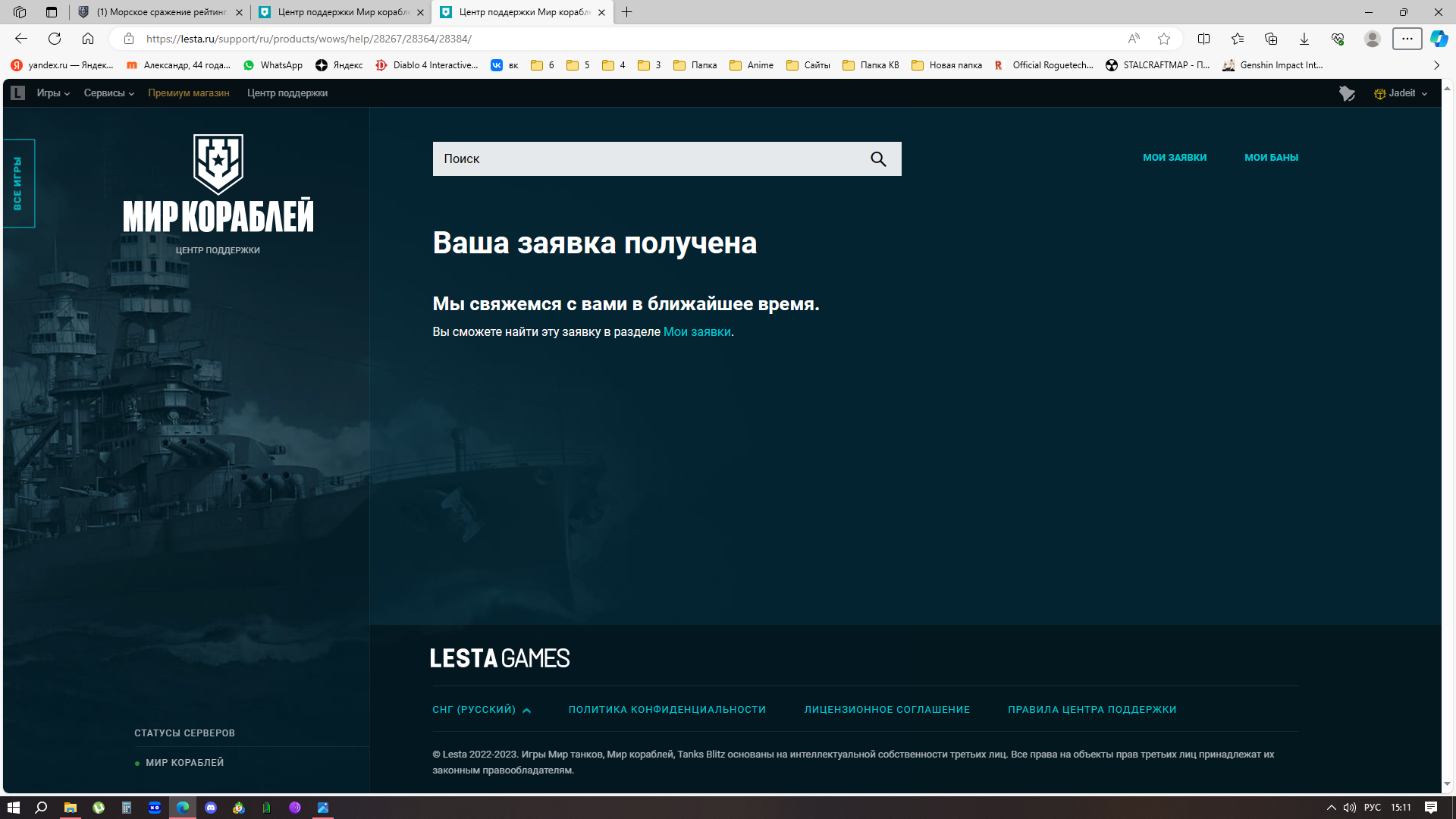The height and width of the screenshot is (819, 1456).
Task: Open the workspaces icon at top left
Action: (x=20, y=12)
